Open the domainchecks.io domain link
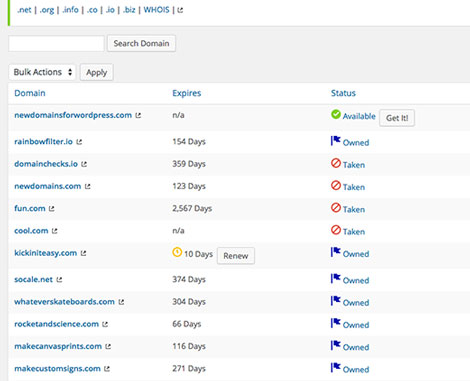Screen dimensions: 470x381 pos(46,164)
